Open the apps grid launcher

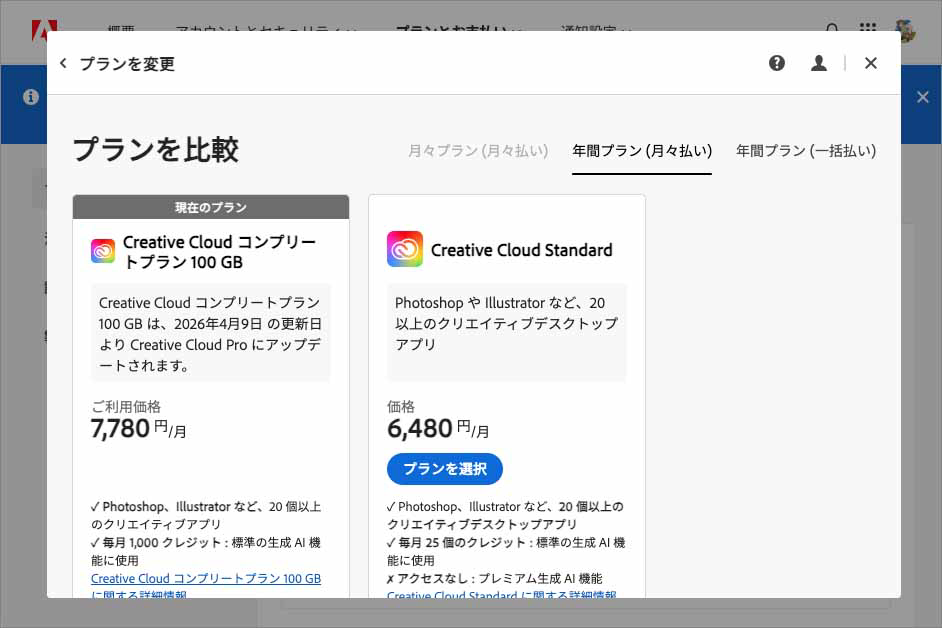tap(868, 29)
